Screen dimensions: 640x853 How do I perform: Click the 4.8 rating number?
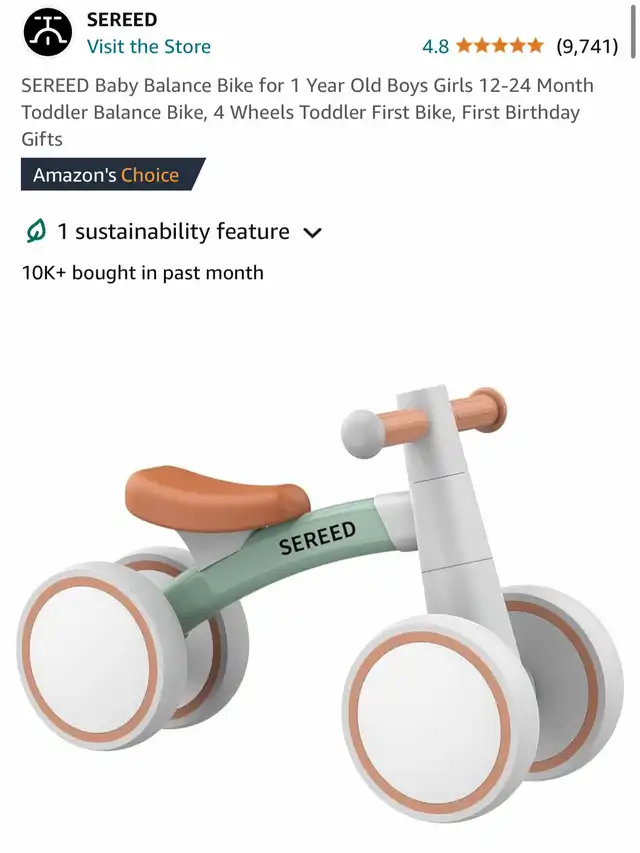[x=435, y=47]
